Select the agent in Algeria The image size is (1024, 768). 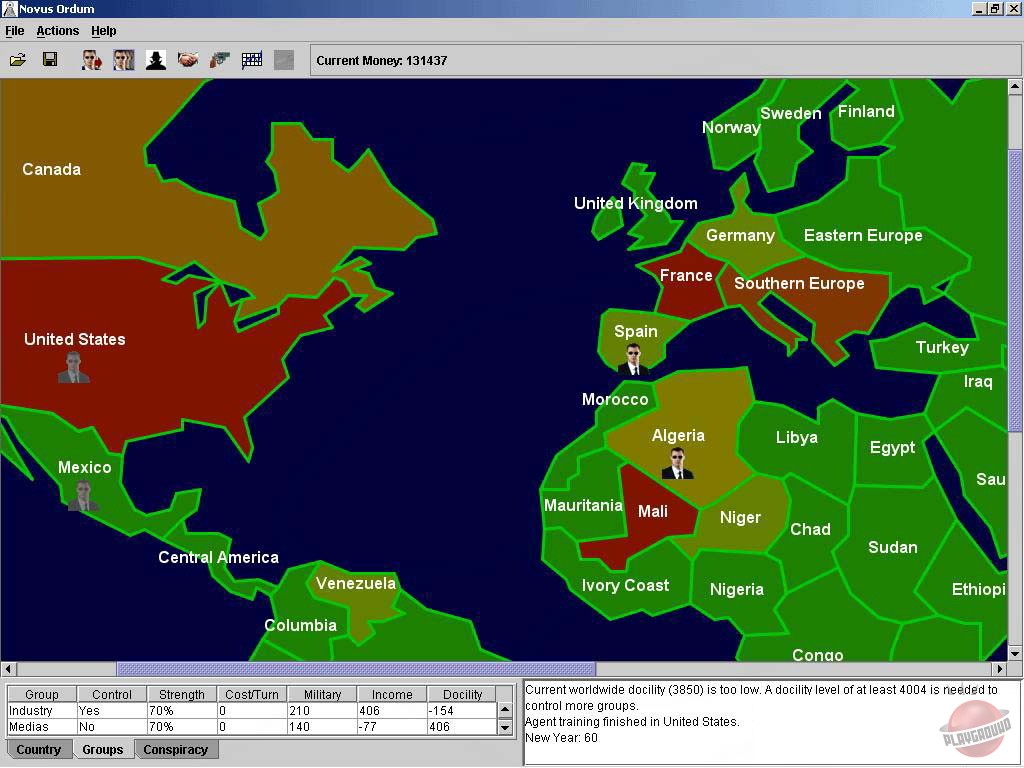[x=677, y=463]
